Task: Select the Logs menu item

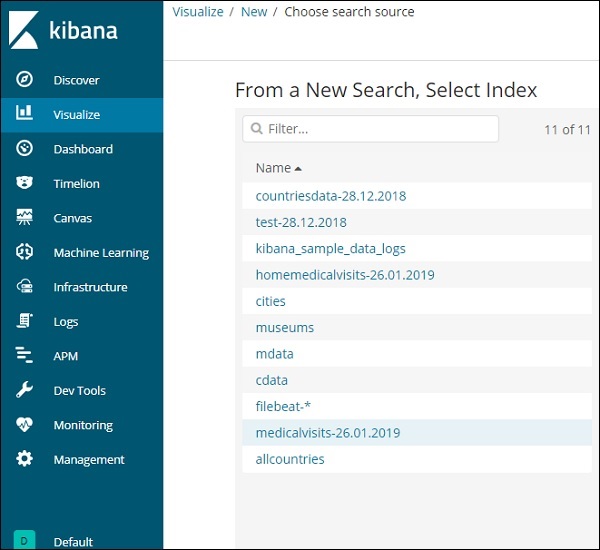Action: pos(66,322)
